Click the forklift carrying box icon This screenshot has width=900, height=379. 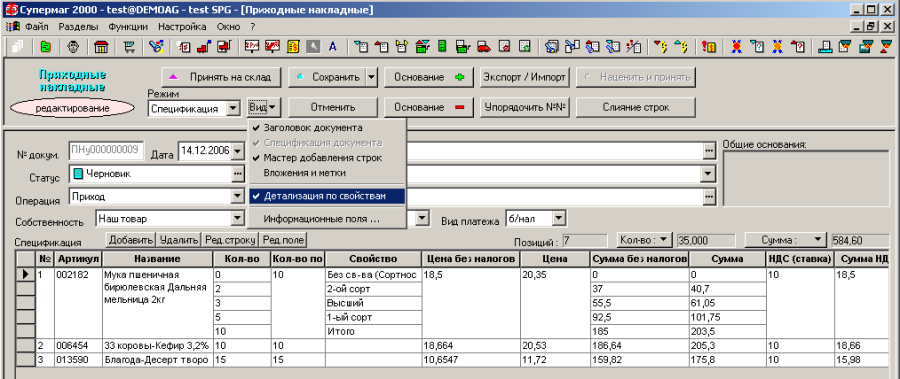coord(223,47)
